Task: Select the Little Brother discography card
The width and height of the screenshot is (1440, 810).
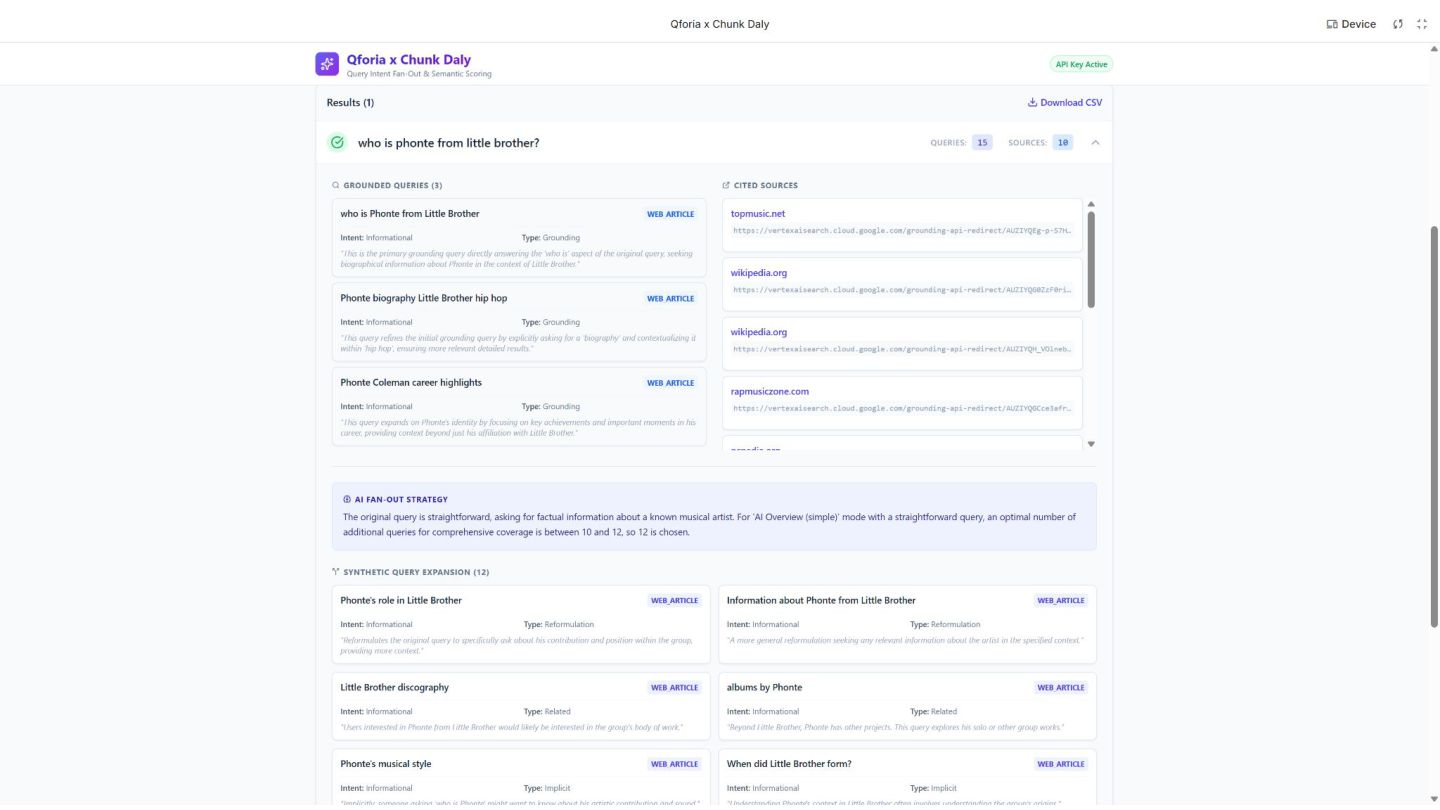Action: (520, 706)
